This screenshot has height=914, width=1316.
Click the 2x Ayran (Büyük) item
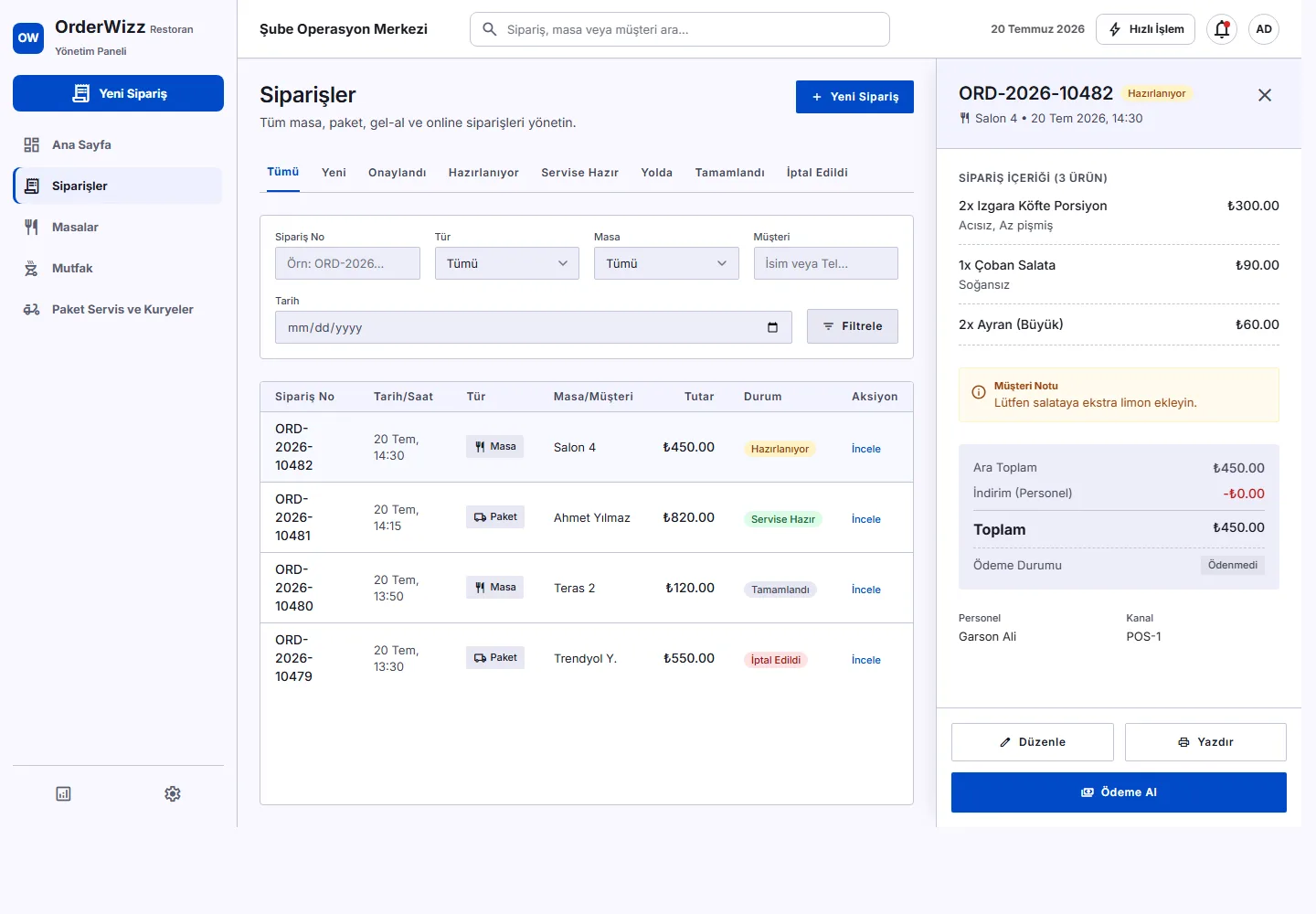click(1011, 324)
